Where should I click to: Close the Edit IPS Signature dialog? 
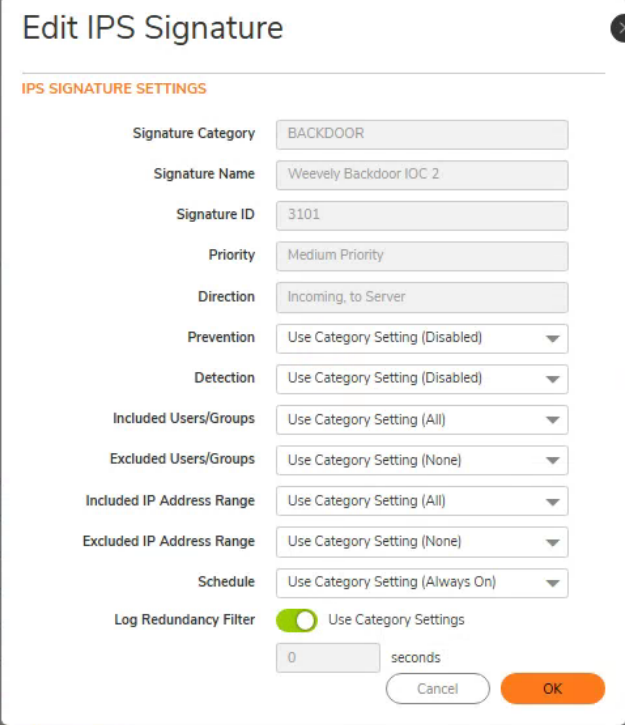[618, 29]
